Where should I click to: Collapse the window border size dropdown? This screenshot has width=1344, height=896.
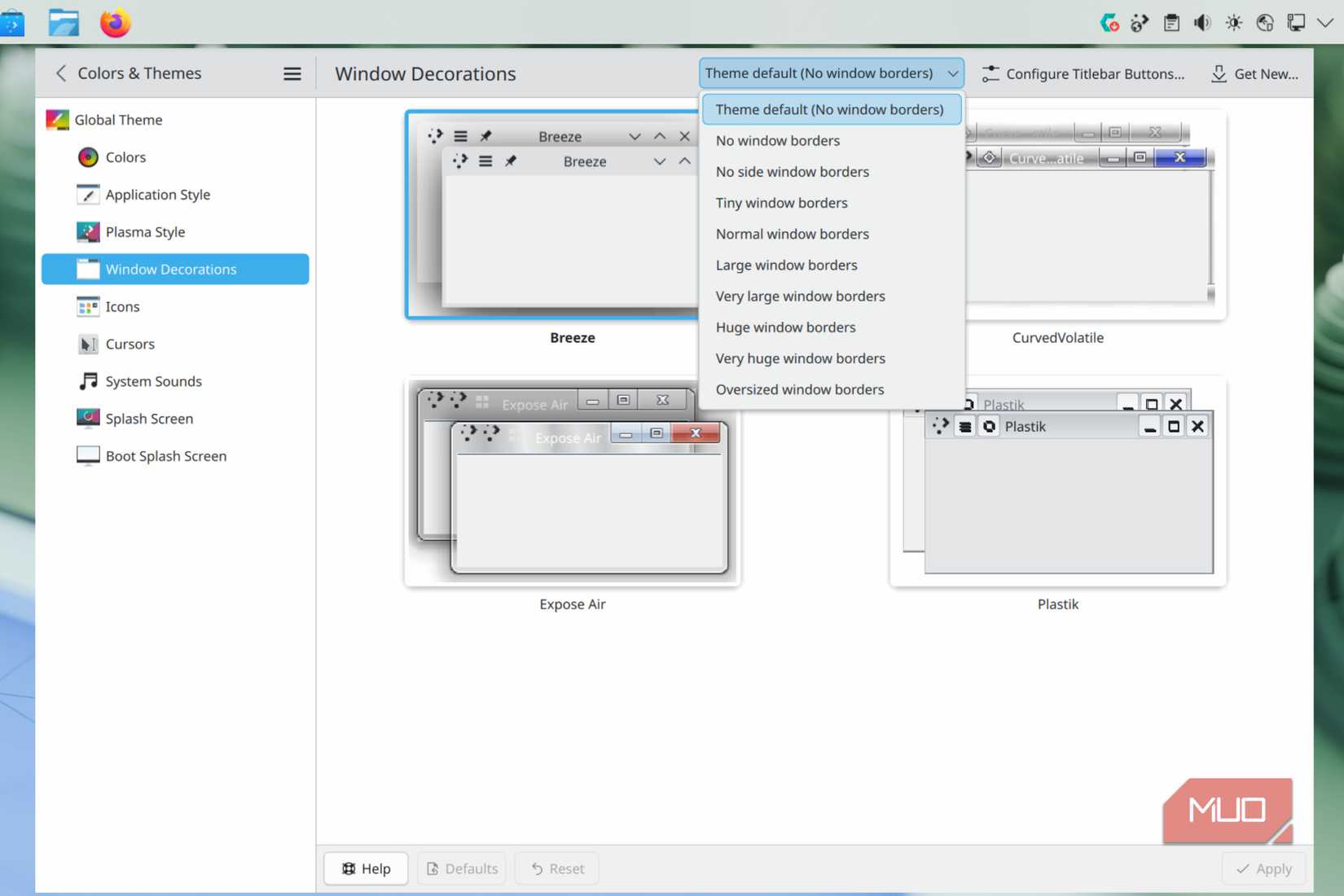coord(832,73)
